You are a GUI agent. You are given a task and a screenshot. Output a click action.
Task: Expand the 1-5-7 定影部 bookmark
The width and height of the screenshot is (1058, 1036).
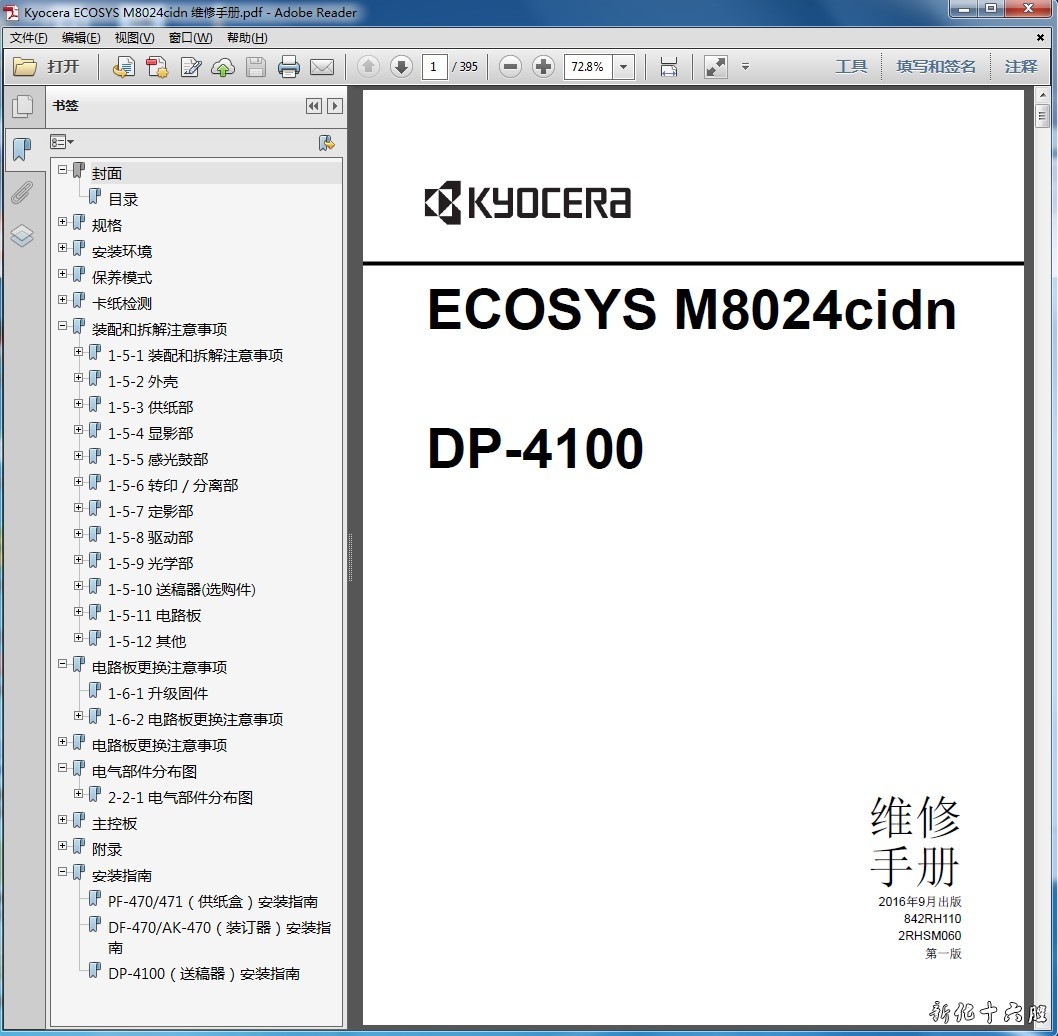(x=78, y=508)
